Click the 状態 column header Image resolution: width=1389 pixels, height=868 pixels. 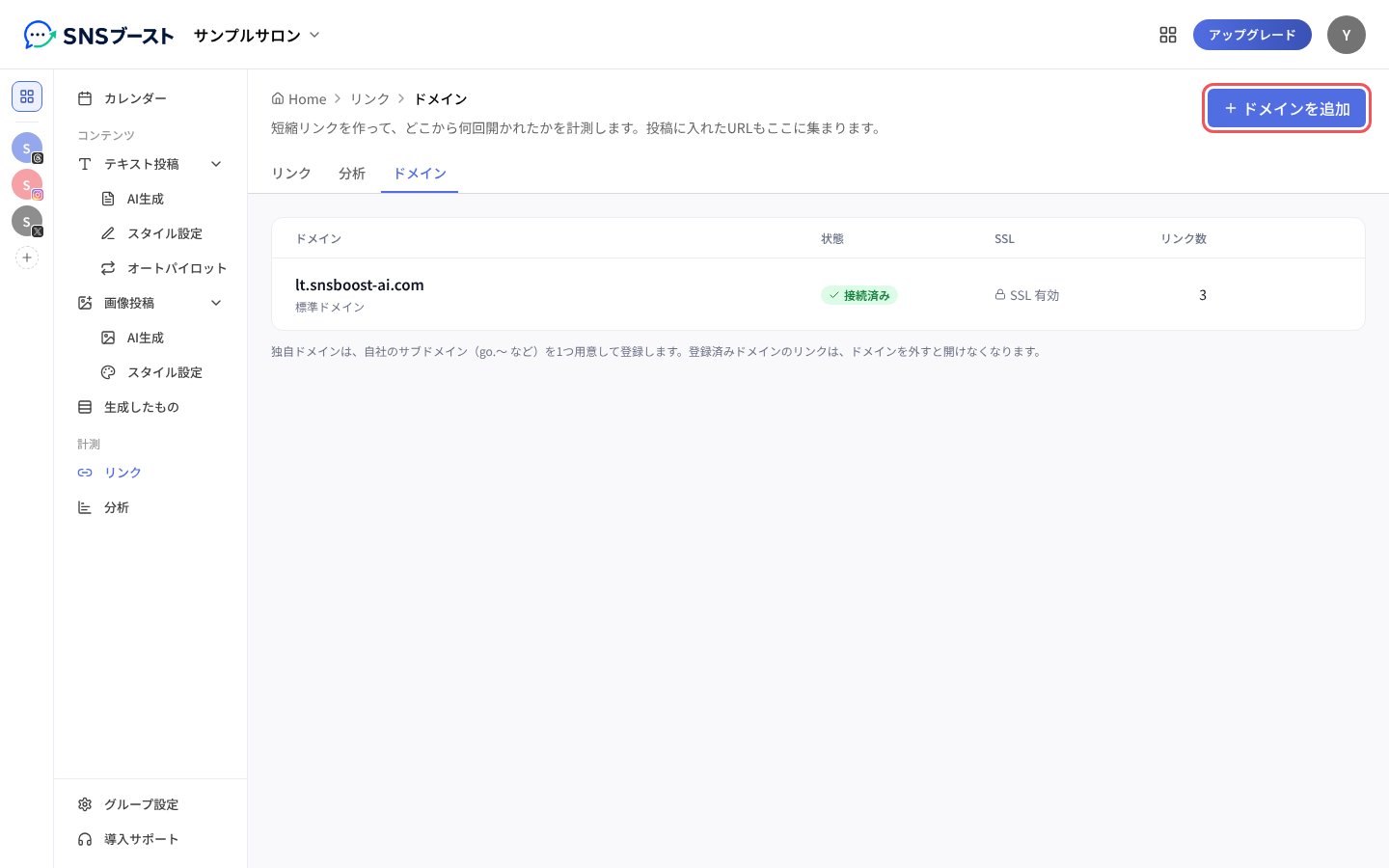click(832, 238)
